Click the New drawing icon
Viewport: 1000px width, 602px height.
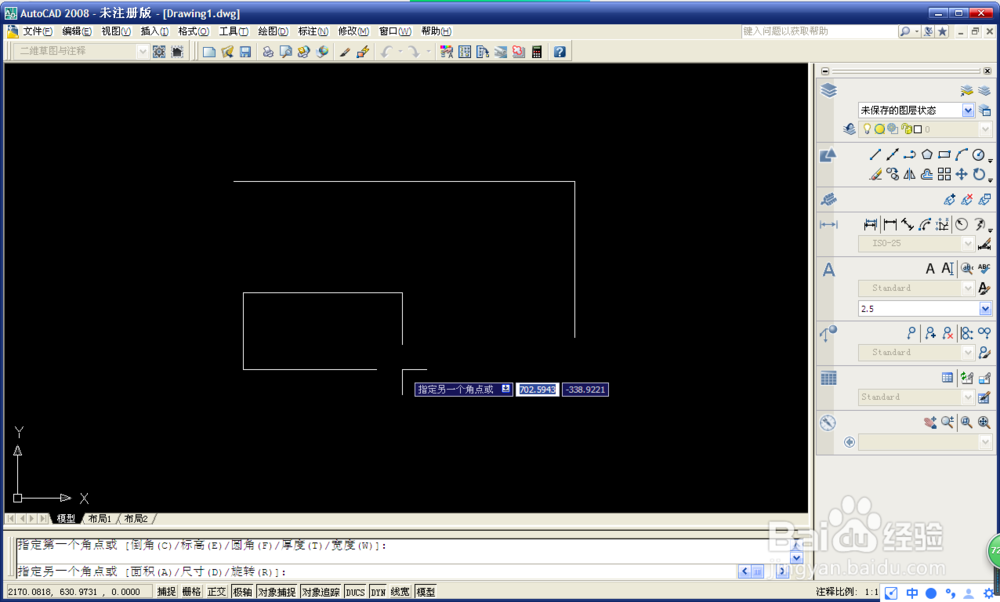[209, 52]
